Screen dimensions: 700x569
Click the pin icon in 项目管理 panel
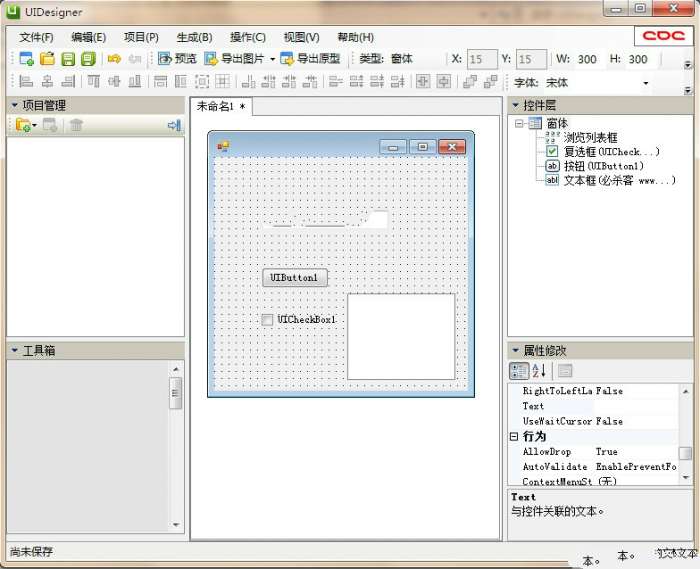(174, 125)
